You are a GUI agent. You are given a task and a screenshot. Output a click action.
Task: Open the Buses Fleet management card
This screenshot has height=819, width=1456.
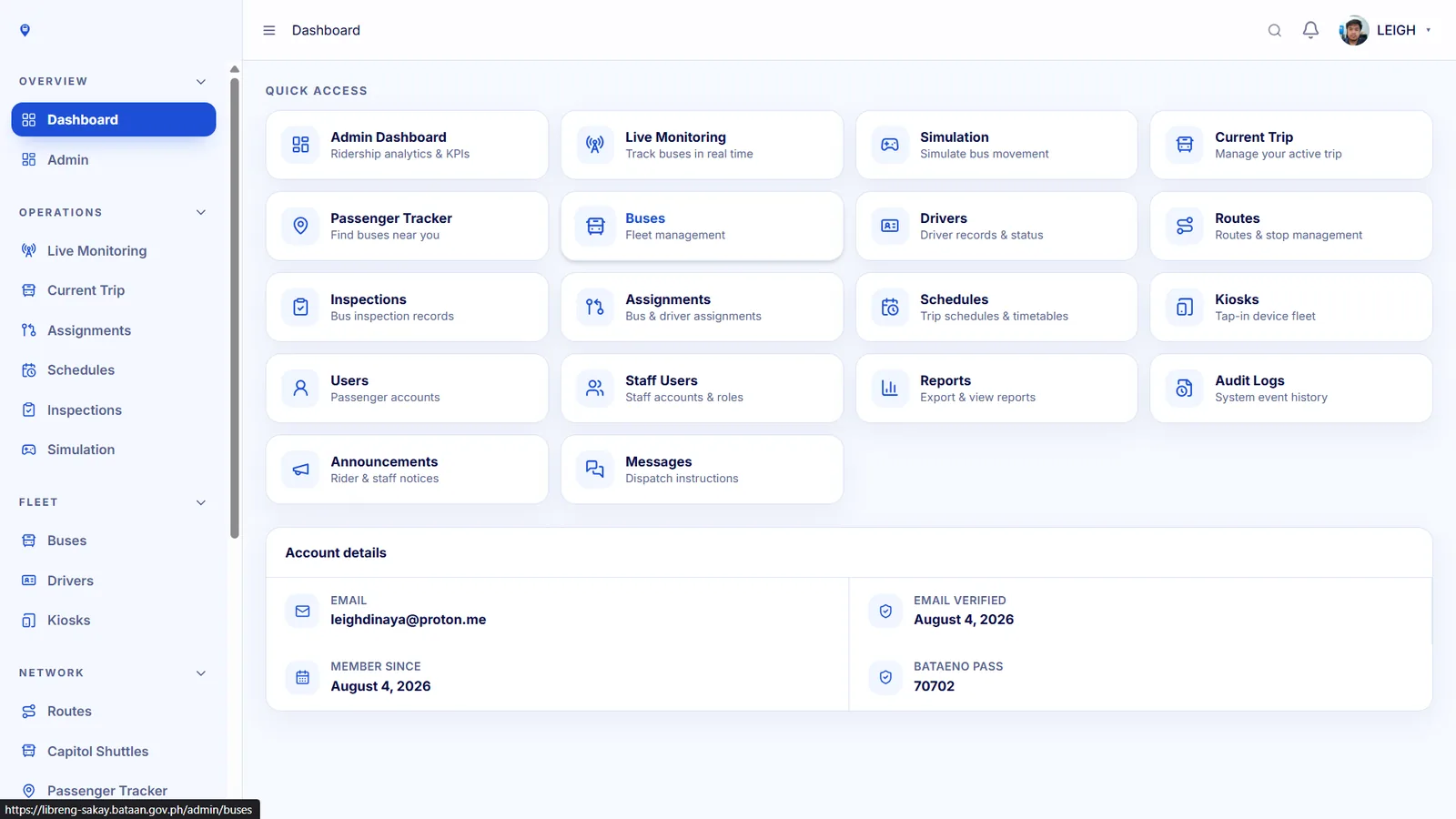click(x=702, y=226)
